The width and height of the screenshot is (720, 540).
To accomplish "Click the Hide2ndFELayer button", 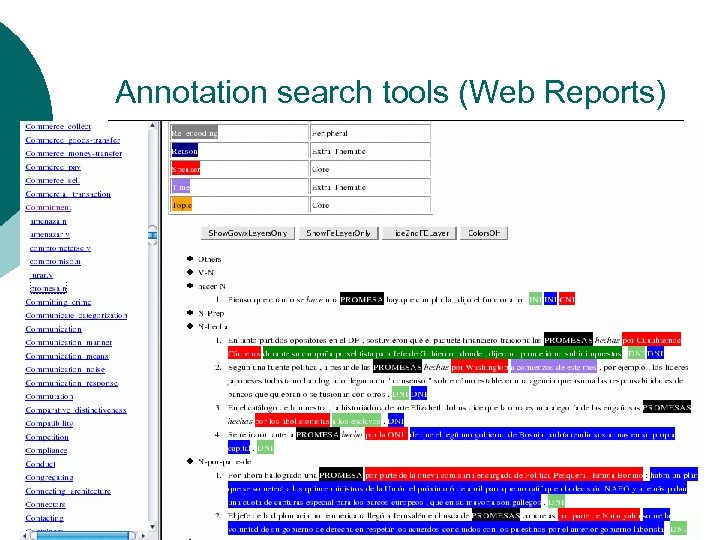I will point(419,233).
